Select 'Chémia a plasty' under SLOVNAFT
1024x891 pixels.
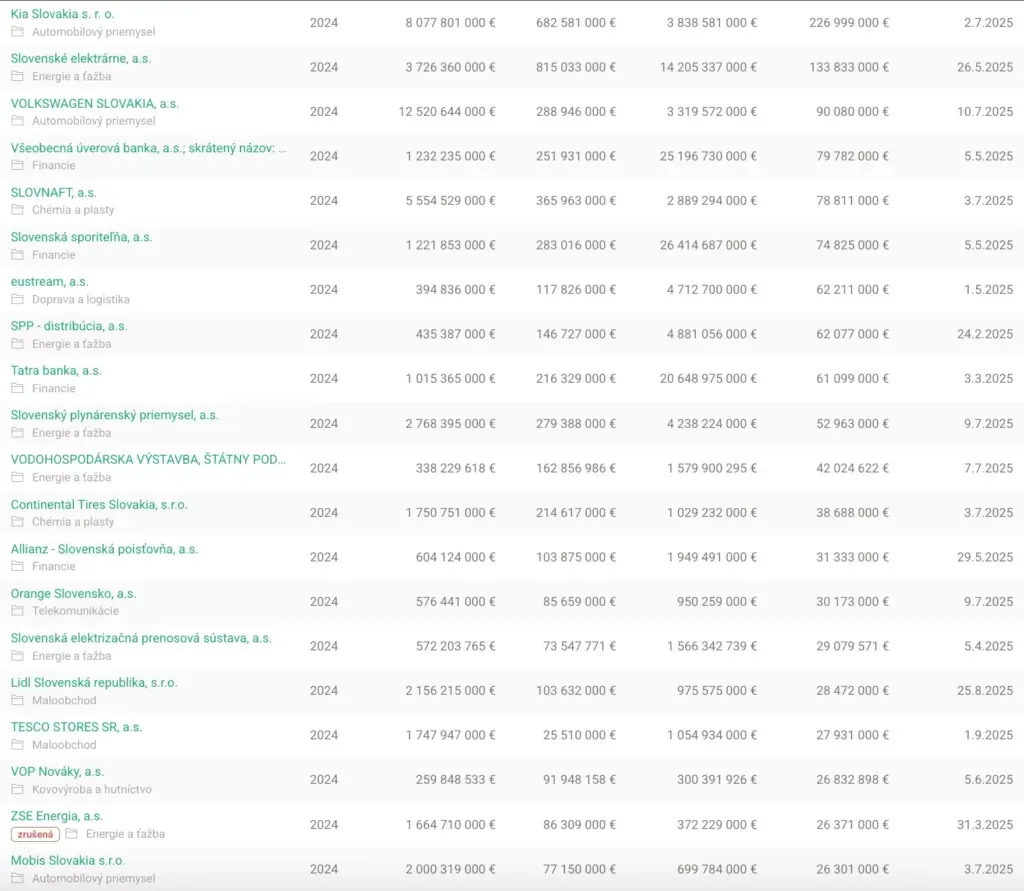(x=73, y=210)
